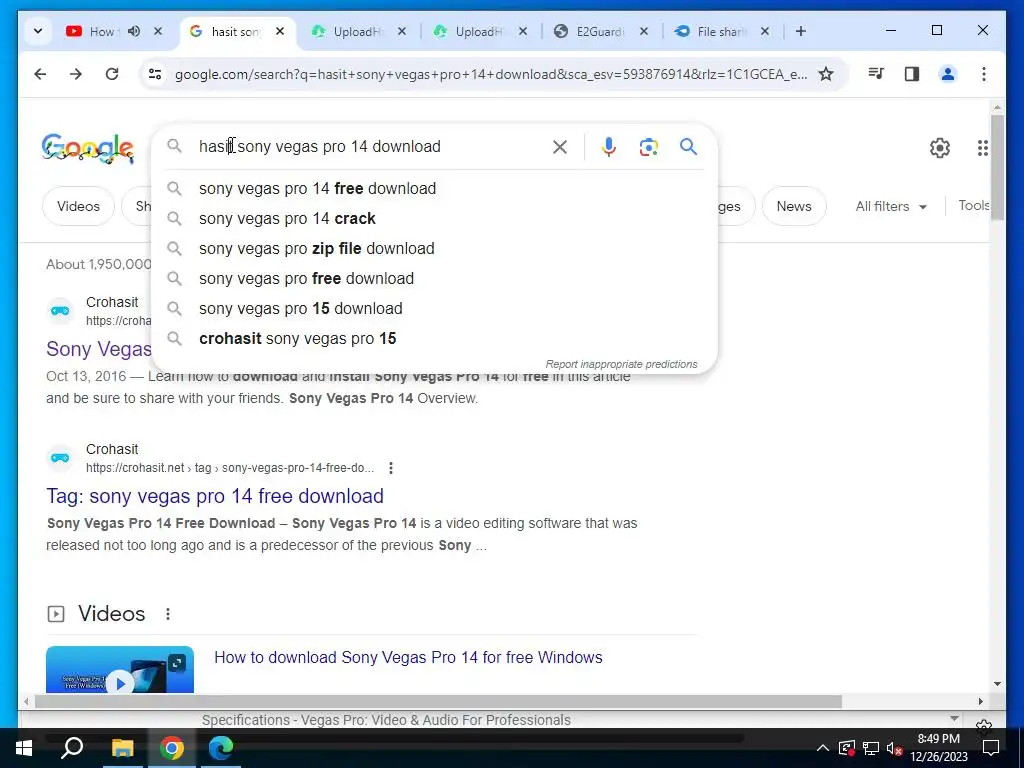Click the taskbar clock showing 8:49 PM

(938, 748)
